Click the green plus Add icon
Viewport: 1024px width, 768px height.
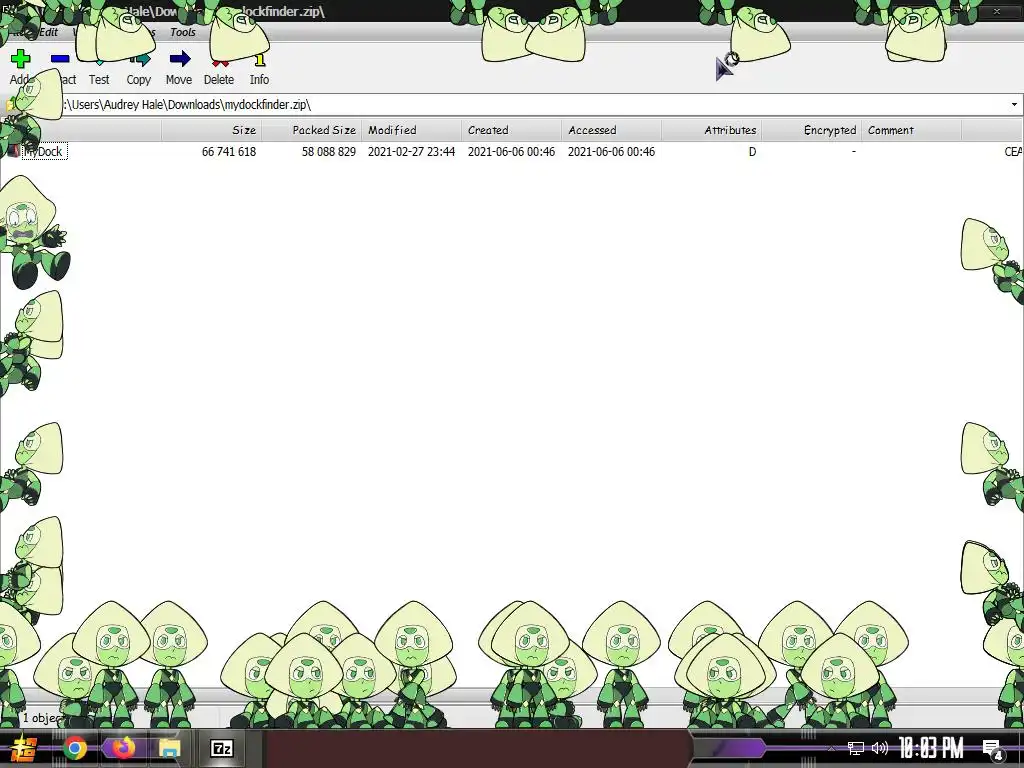[x=20, y=59]
